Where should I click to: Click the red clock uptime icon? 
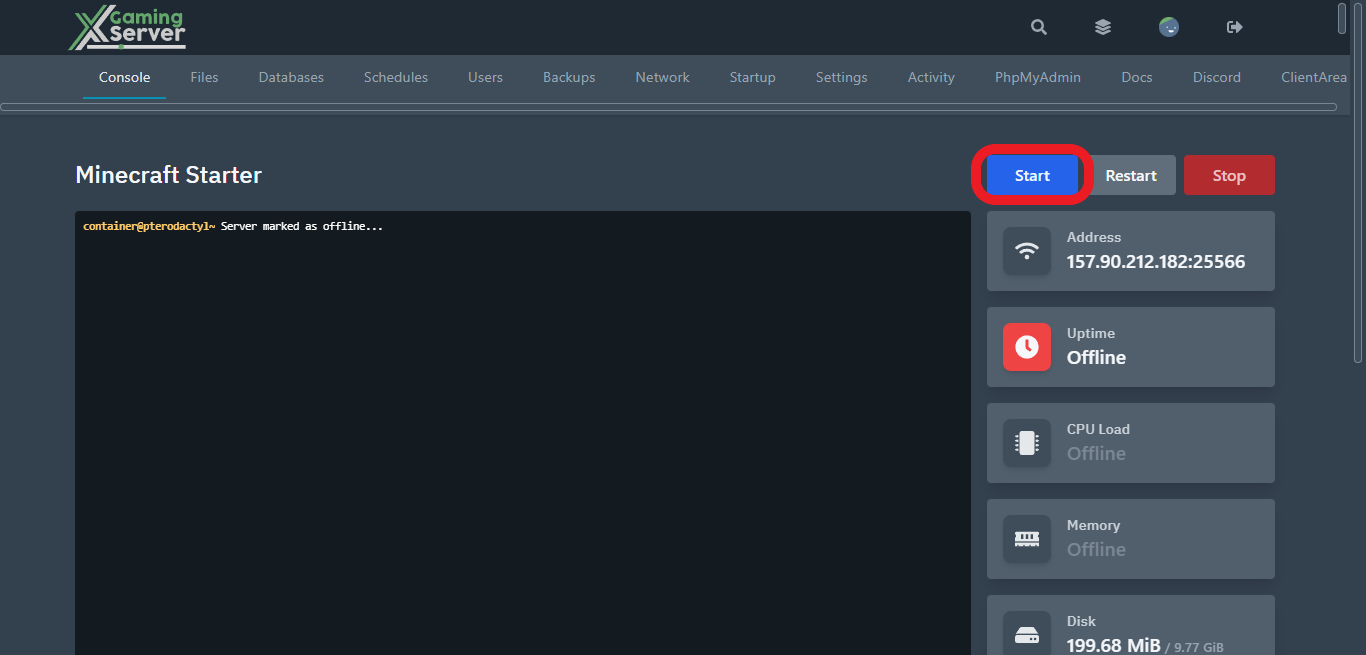tap(1027, 347)
